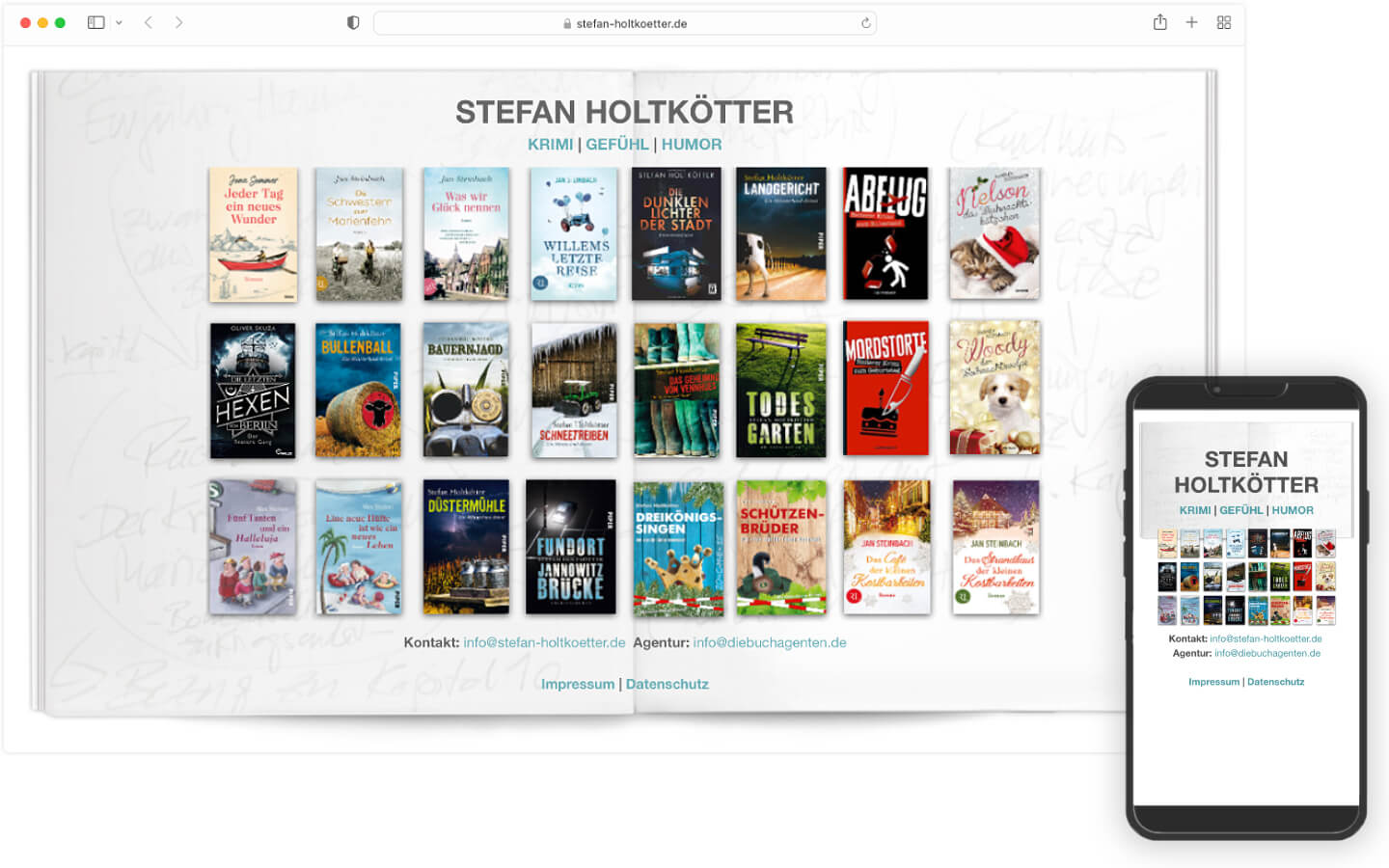Open the 'Fundort Jannowitzbrücke' book cover
Image resolution: width=1389 pixels, height=868 pixels.
pyautogui.click(x=571, y=547)
